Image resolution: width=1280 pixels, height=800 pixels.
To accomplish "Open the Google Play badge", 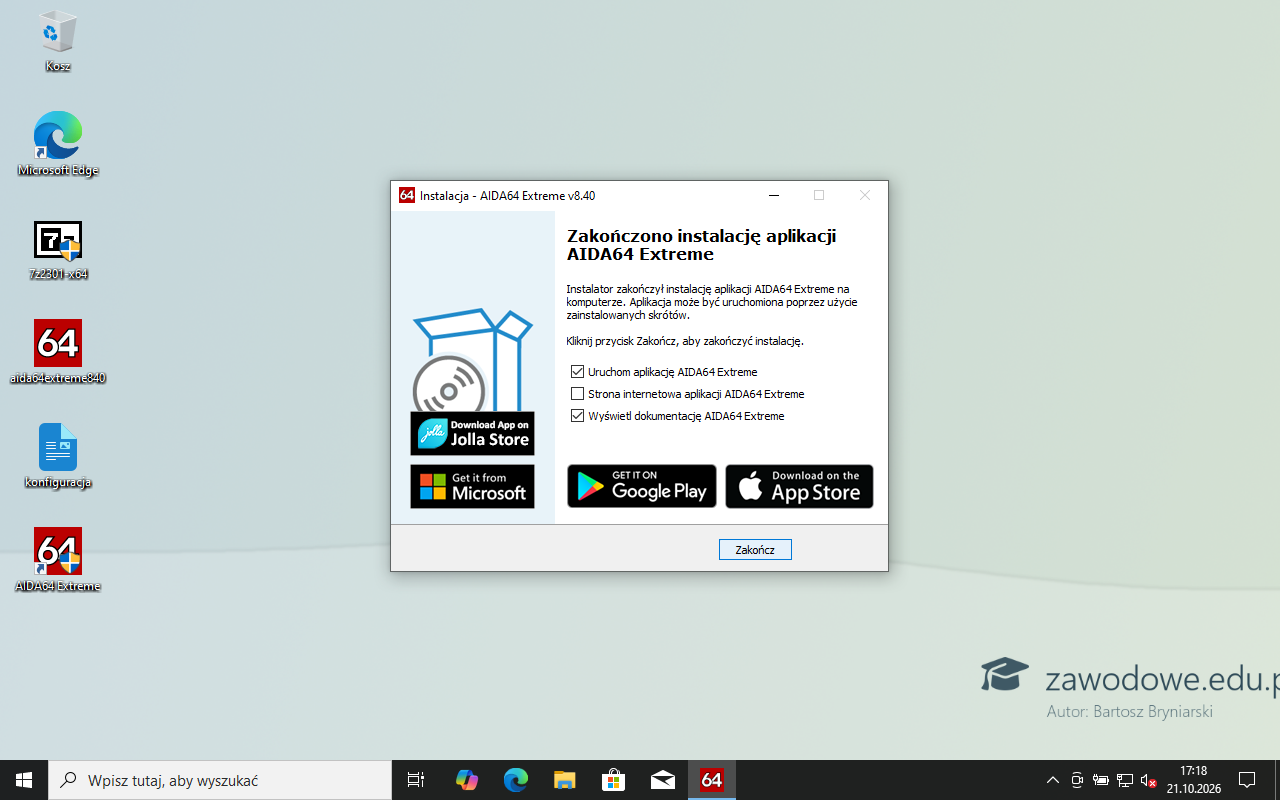I will tap(642, 486).
